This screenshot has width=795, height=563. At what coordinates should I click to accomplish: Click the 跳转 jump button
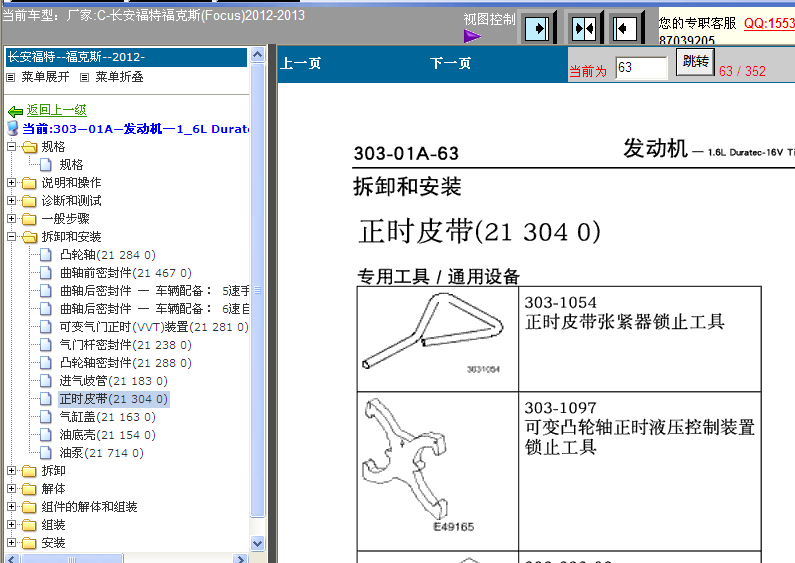[x=695, y=62]
